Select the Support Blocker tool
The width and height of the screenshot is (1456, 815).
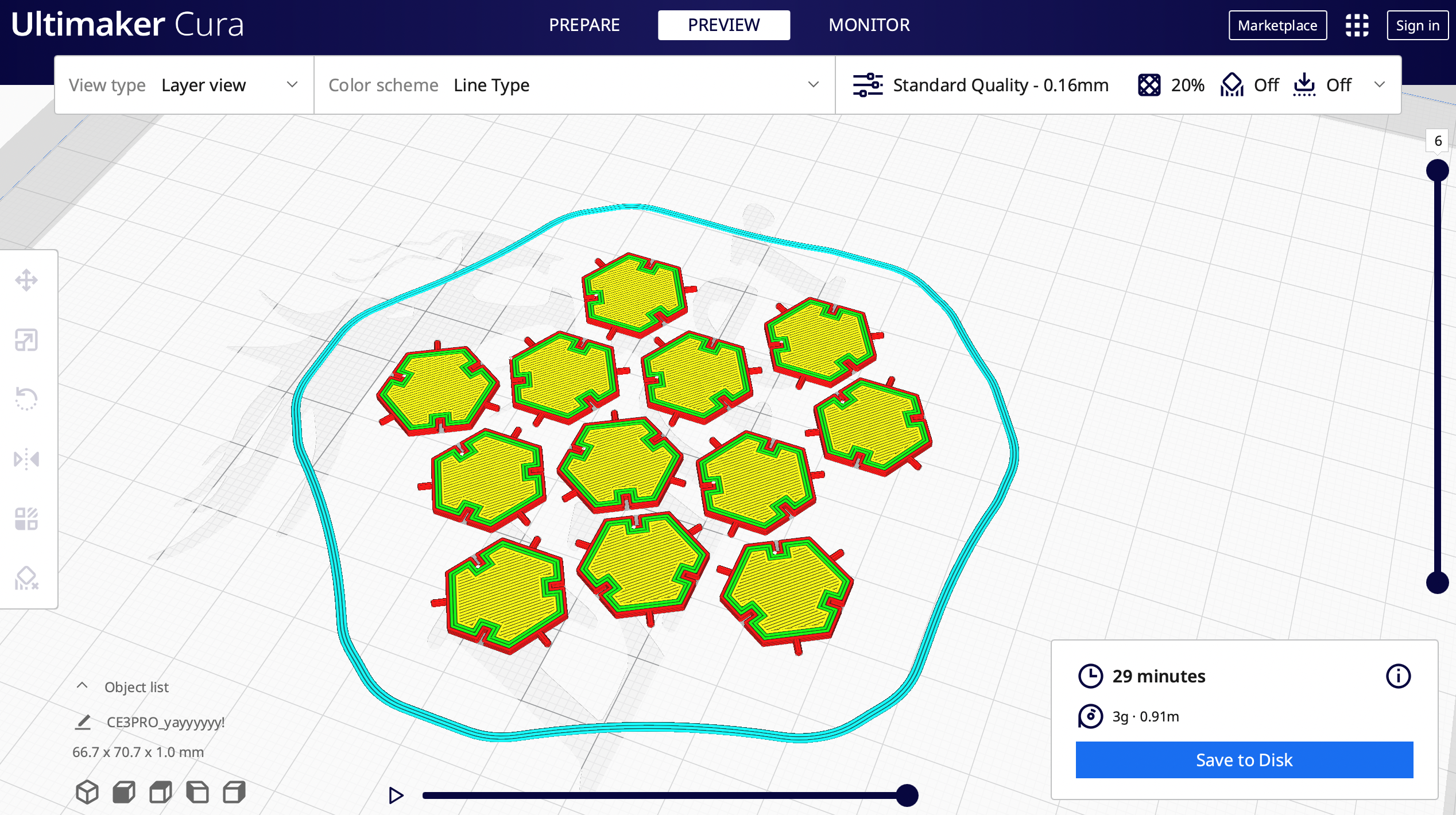click(26, 578)
